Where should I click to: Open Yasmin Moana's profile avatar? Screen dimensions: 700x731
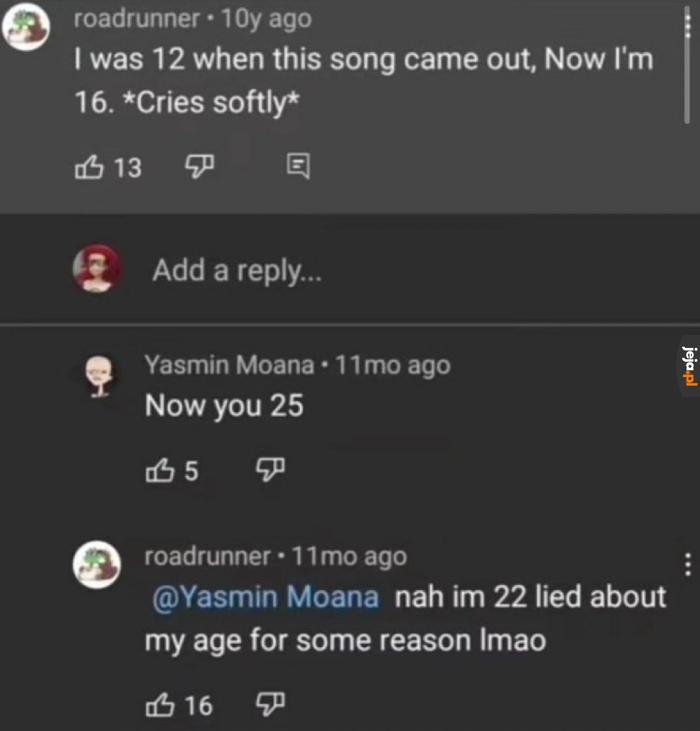(x=99, y=376)
